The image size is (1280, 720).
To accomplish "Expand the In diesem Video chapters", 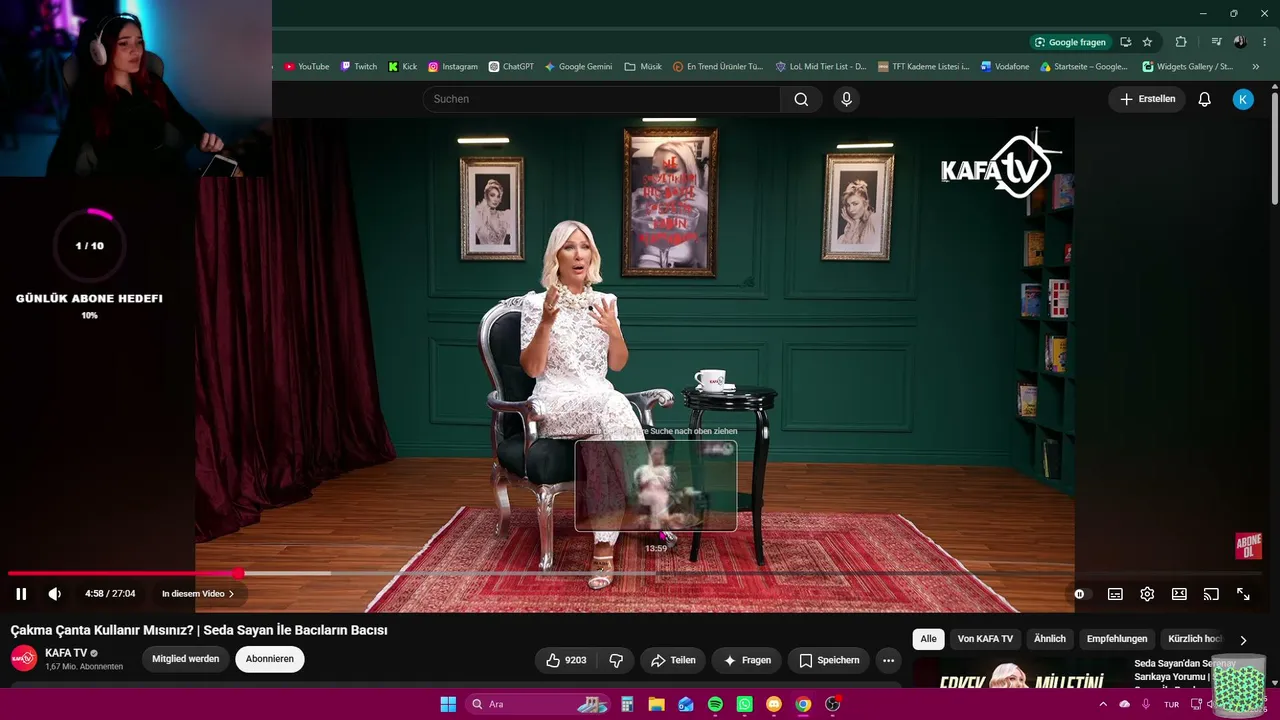I will [198, 594].
